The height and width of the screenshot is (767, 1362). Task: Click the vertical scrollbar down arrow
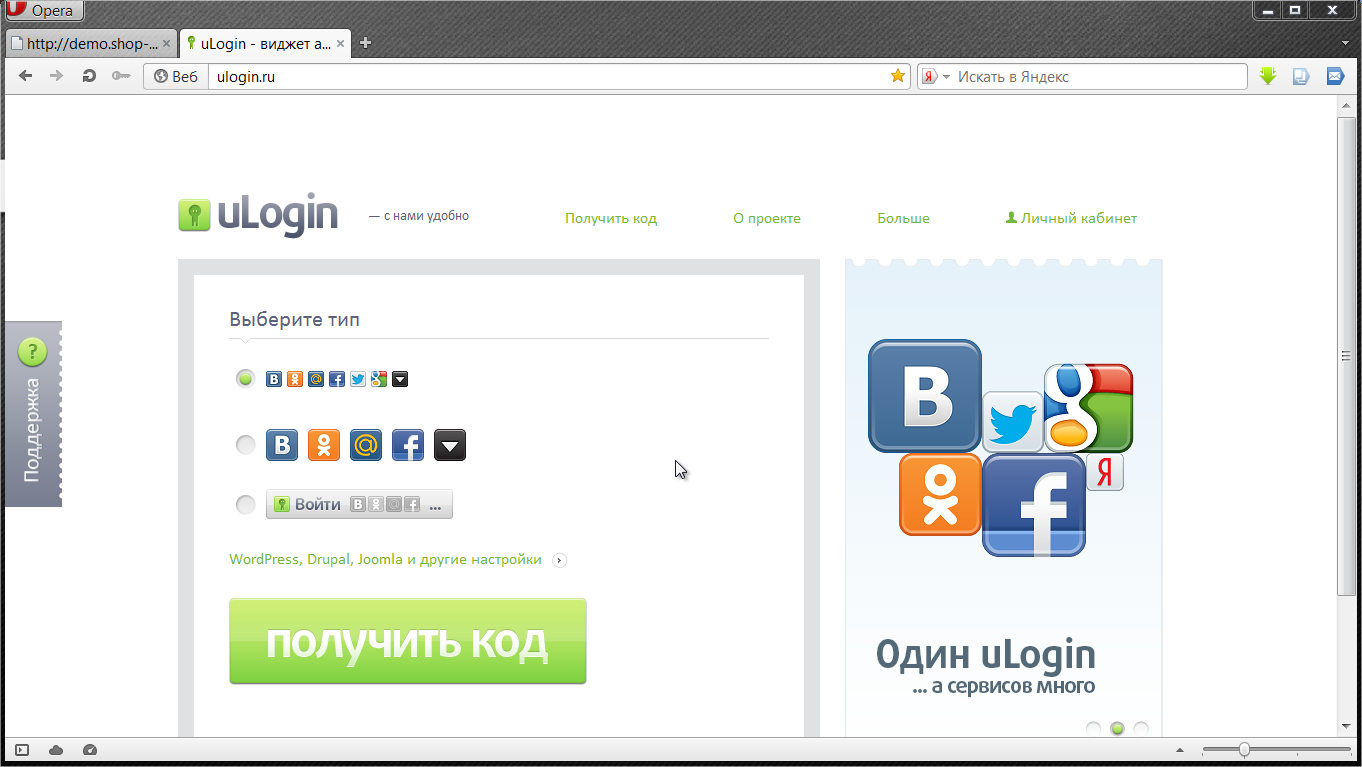tap(1346, 727)
